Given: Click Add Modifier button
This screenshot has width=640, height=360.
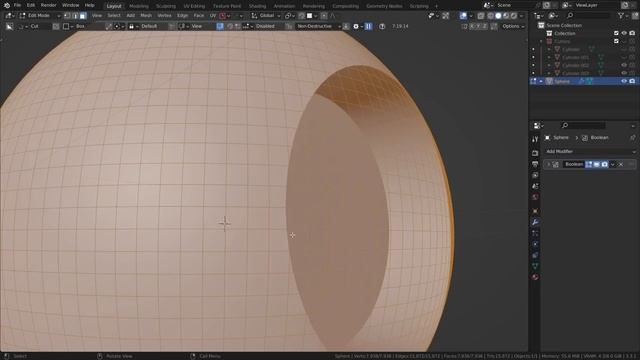Looking at the screenshot, I should (x=590, y=151).
